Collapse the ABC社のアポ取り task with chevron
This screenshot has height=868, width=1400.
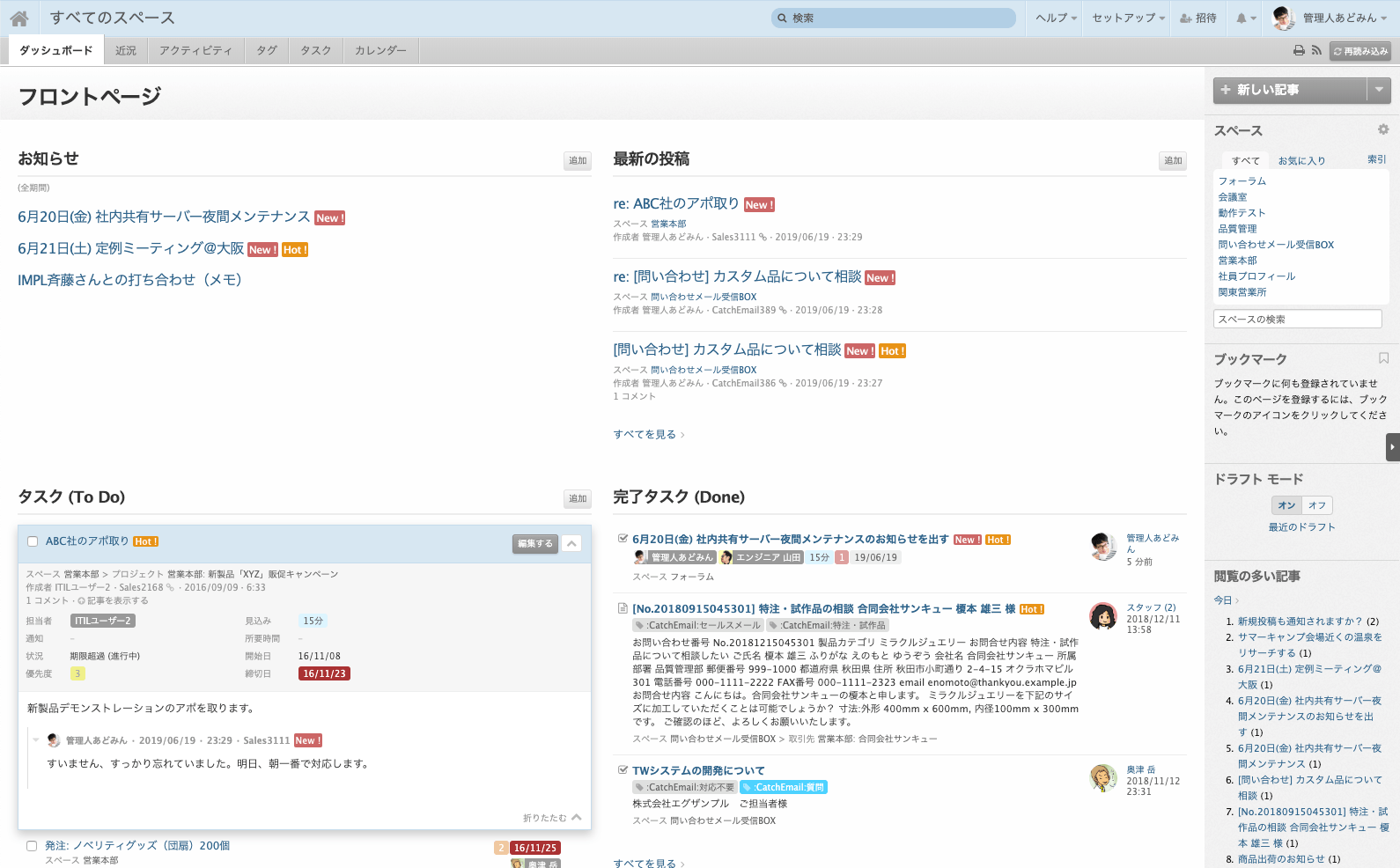571,543
